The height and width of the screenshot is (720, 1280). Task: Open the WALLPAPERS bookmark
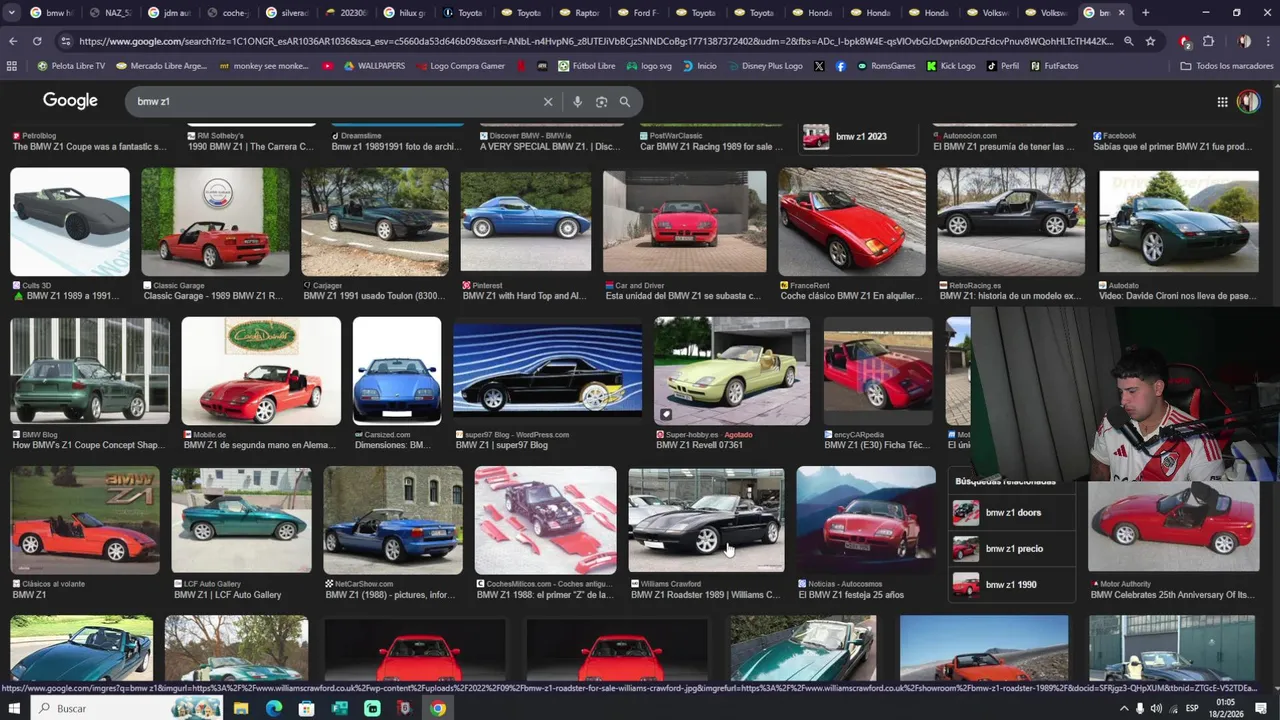(x=373, y=66)
